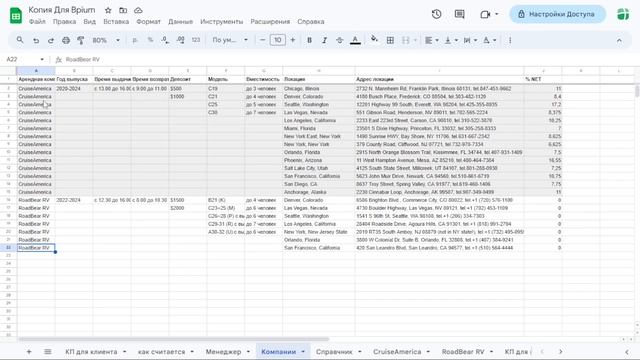Click the font size field showing 10

(x=278, y=40)
